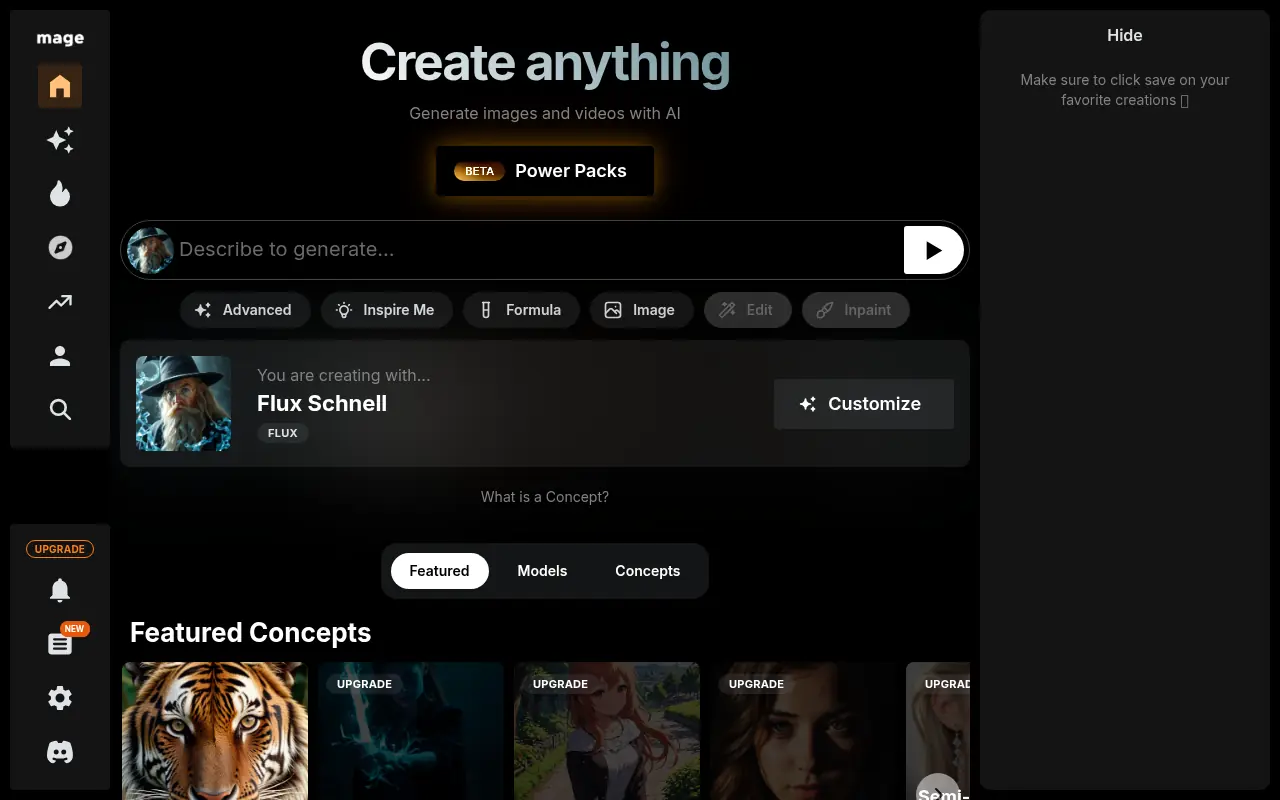Open the compass Explore icon
The height and width of the screenshot is (800, 1280).
(60, 247)
